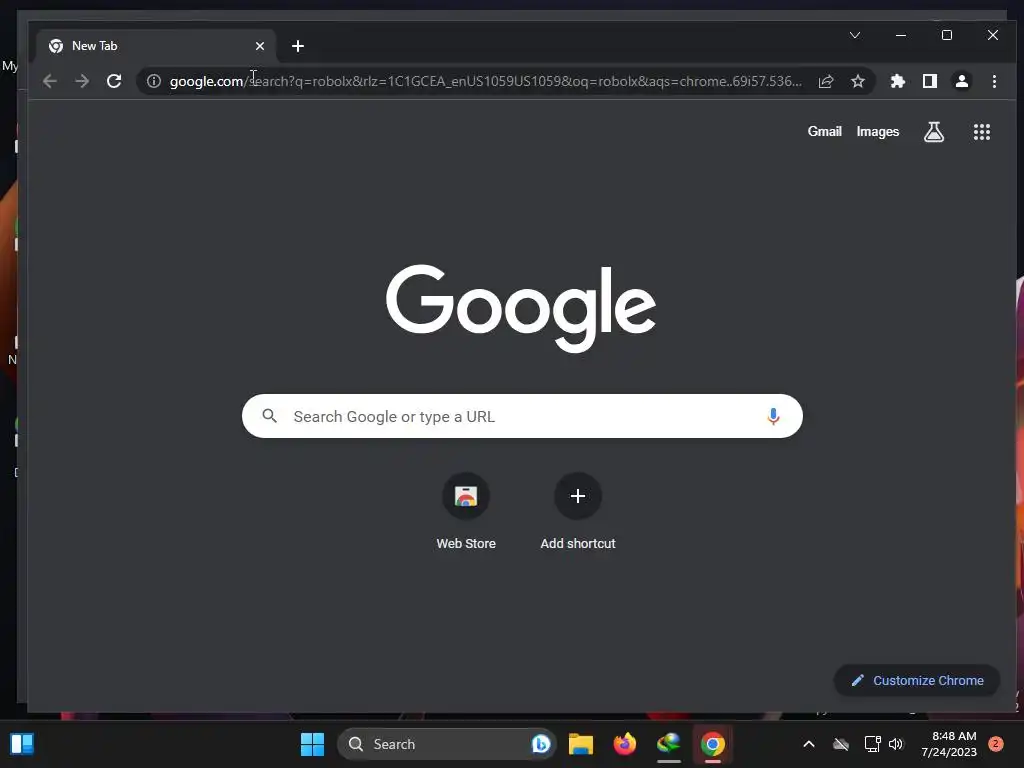The width and height of the screenshot is (1024, 768).
Task: Open network status tray icon
Action: [872, 744]
